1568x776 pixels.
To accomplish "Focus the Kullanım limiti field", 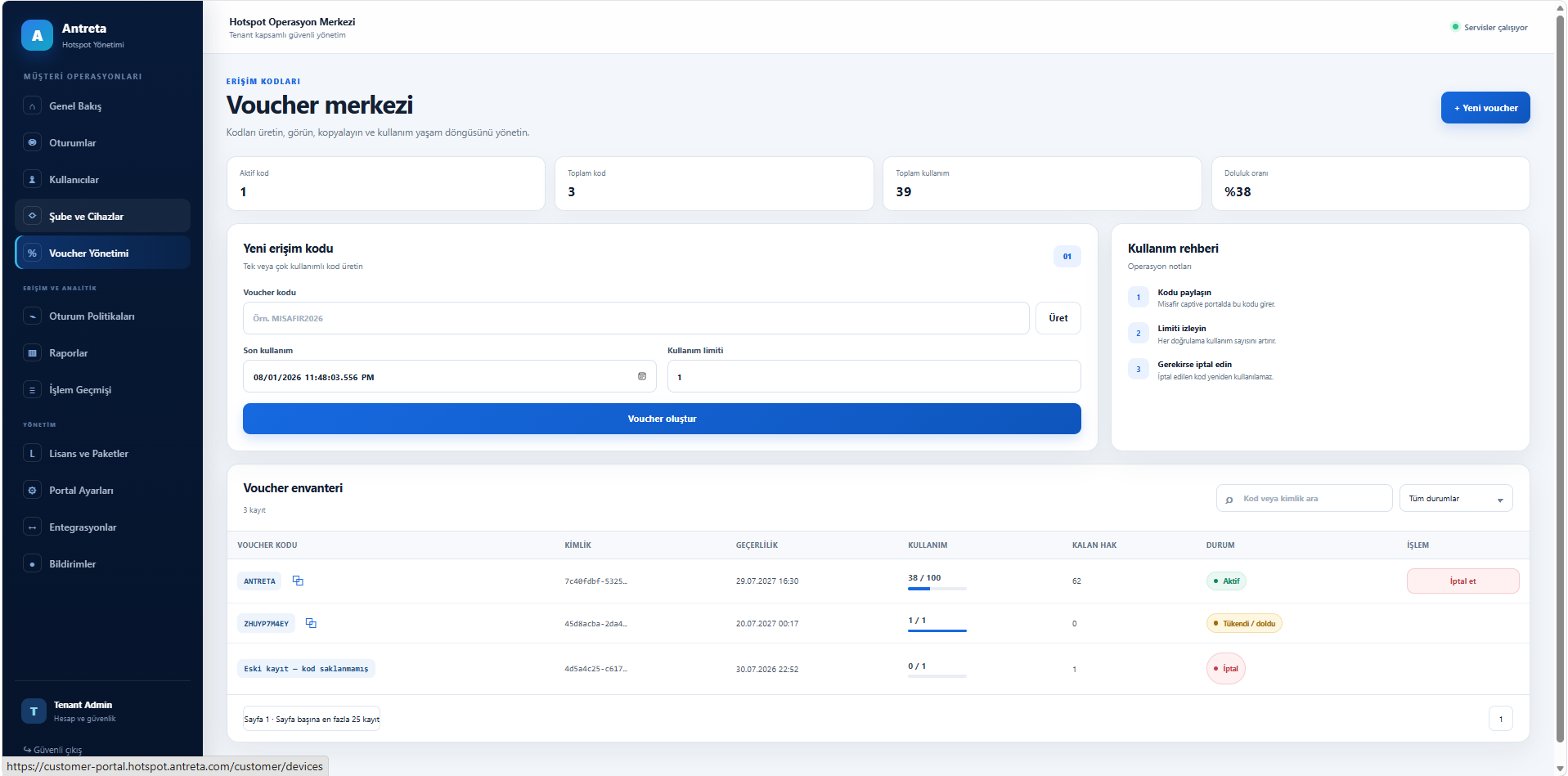I will tap(874, 376).
